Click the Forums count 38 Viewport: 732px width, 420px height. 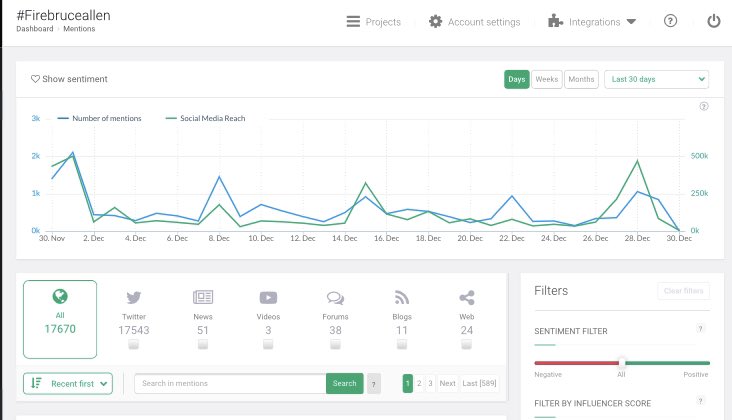click(335, 330)
